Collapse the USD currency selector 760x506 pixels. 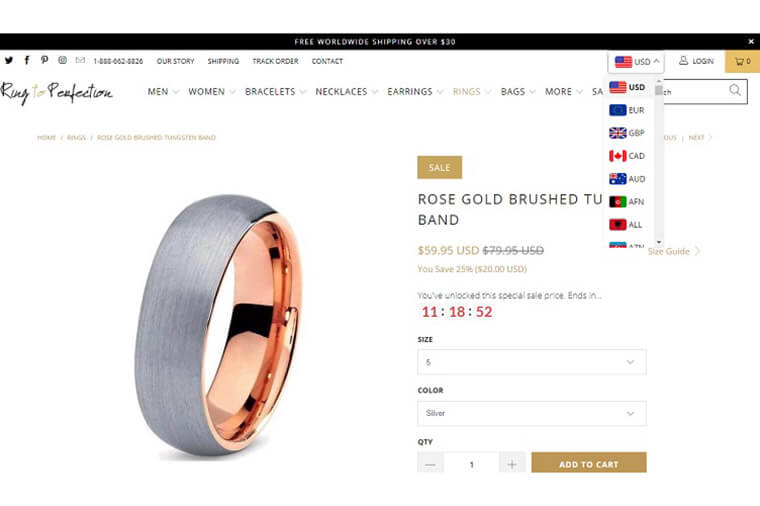tap(636, 62)
